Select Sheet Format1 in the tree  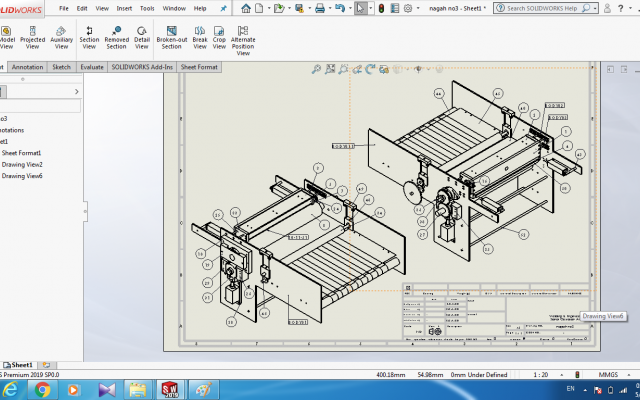[x=21, y=153]
